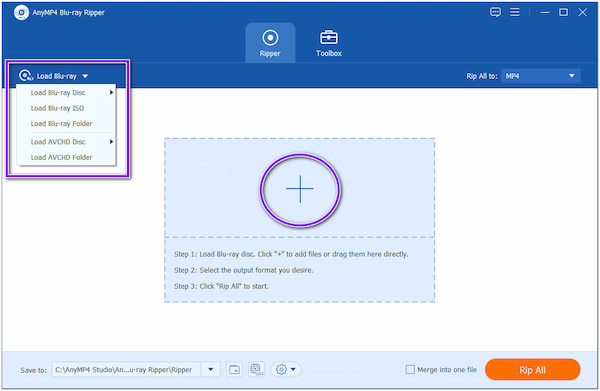Click the AnyMP4 app logo
The height and width of the screenshot is (391, 600).
click(21, 13)
